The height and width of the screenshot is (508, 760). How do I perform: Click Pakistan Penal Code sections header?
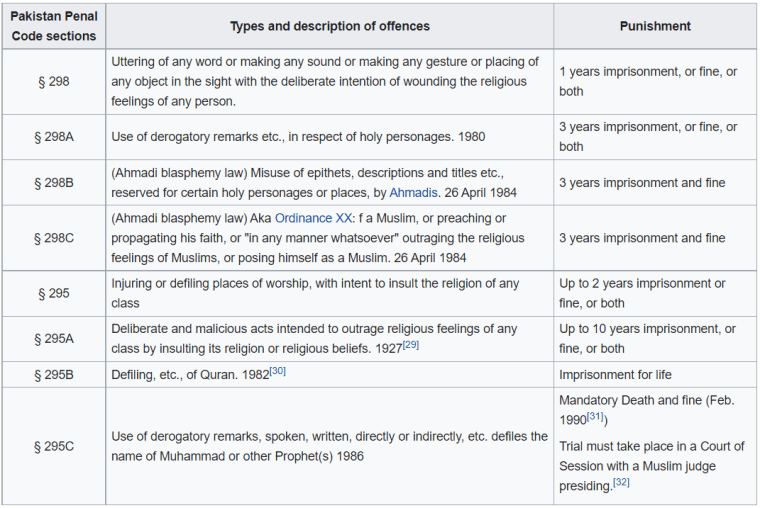[54, 26]
